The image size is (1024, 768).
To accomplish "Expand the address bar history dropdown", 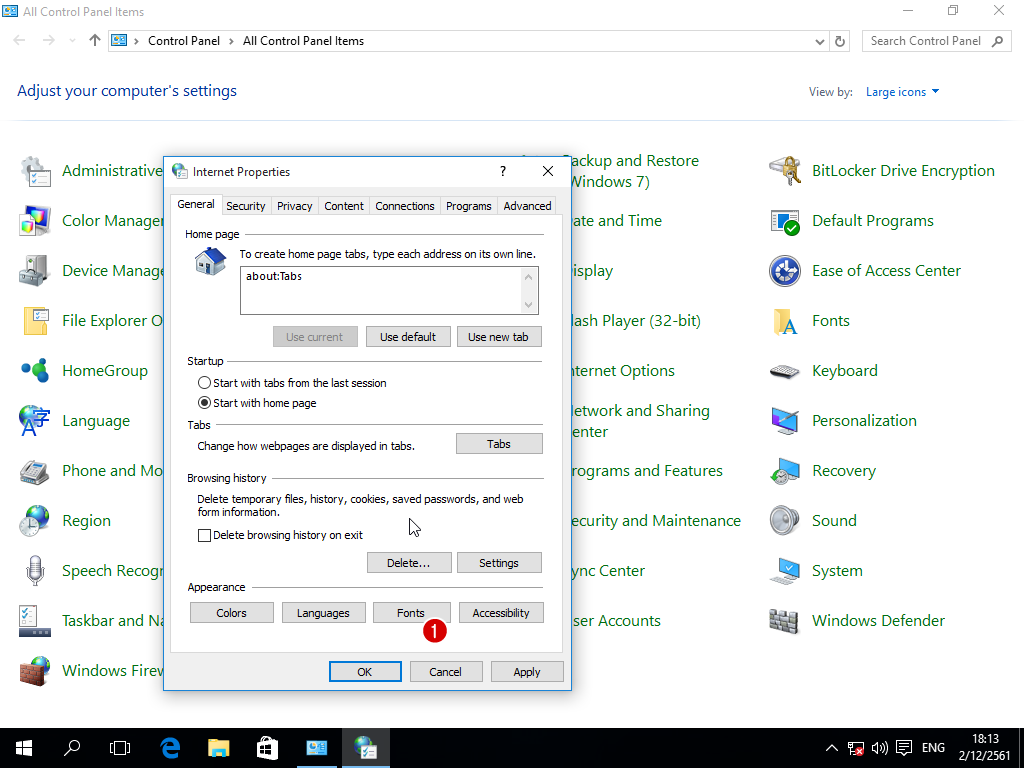I will 820,41.
